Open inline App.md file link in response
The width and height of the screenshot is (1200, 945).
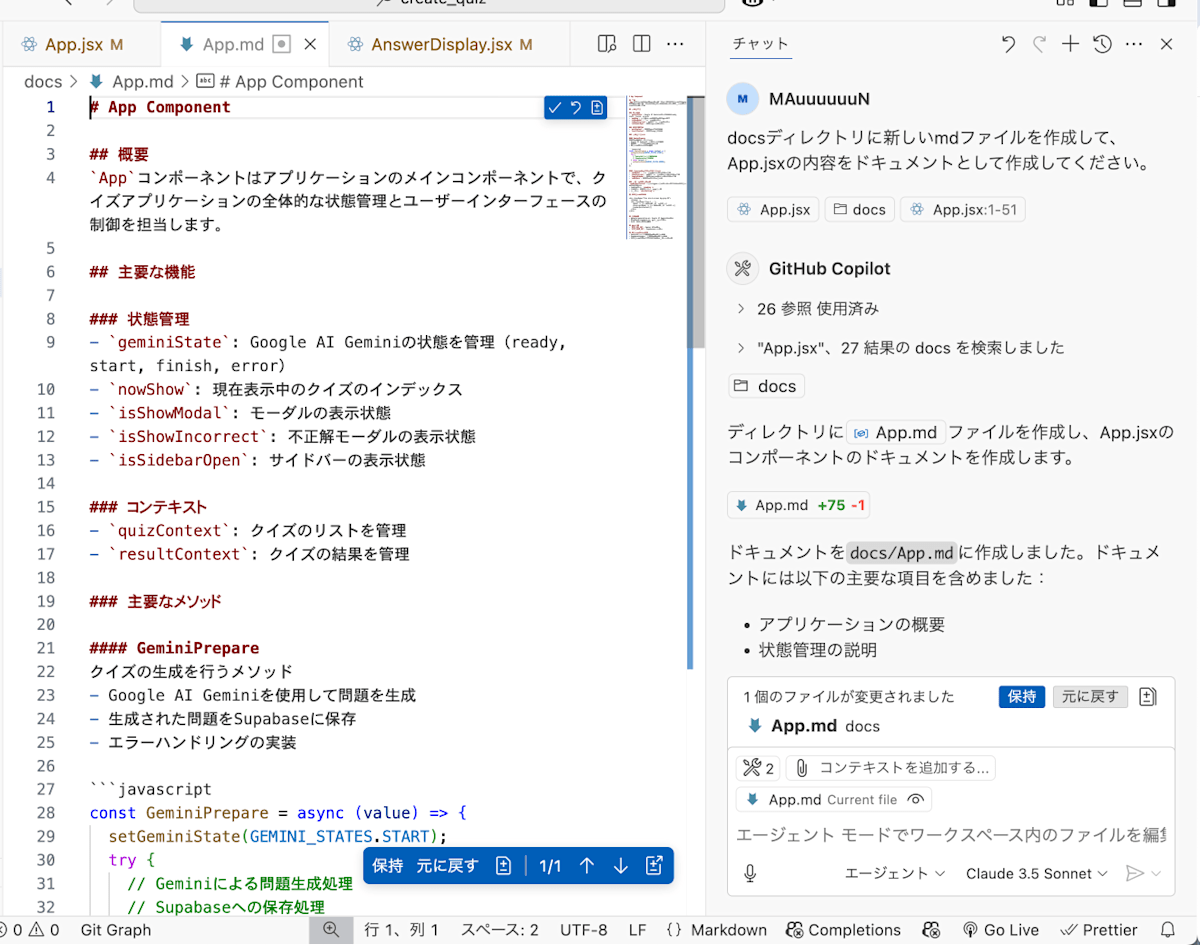click(x=896, y=433)
